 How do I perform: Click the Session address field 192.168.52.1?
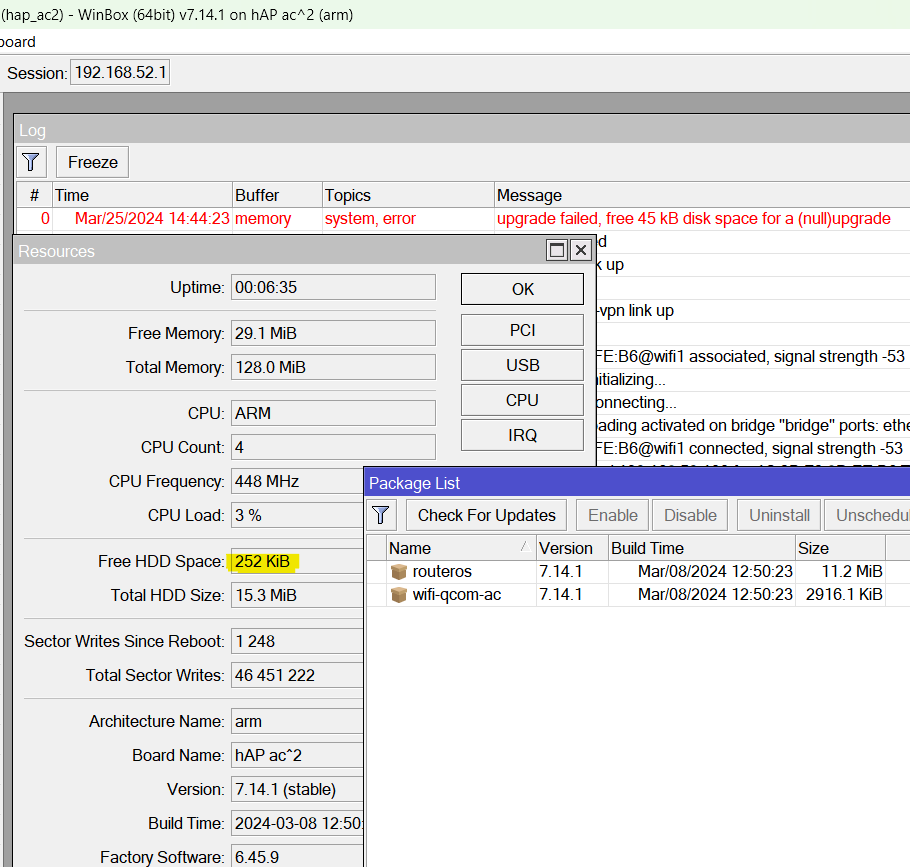(x=120, y=73)
